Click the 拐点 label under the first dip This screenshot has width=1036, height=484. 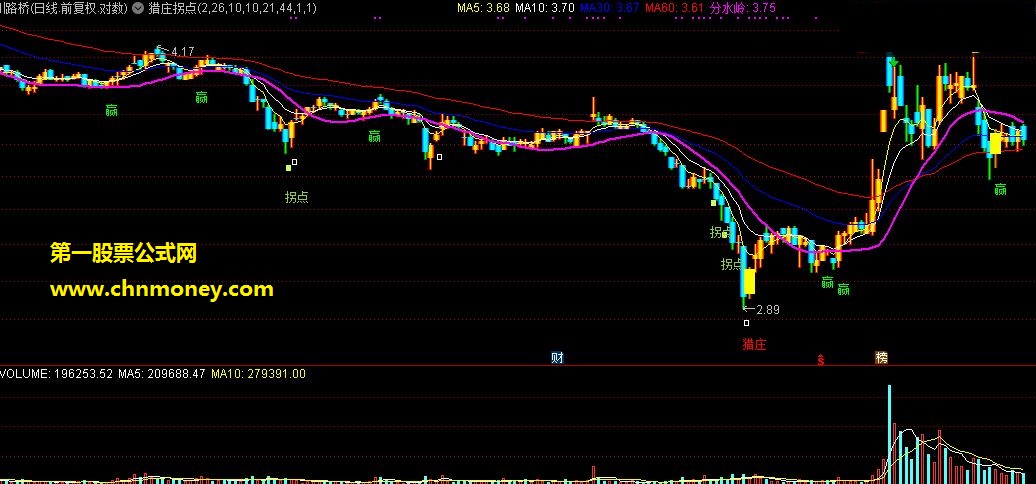click(x=297, y=197)
